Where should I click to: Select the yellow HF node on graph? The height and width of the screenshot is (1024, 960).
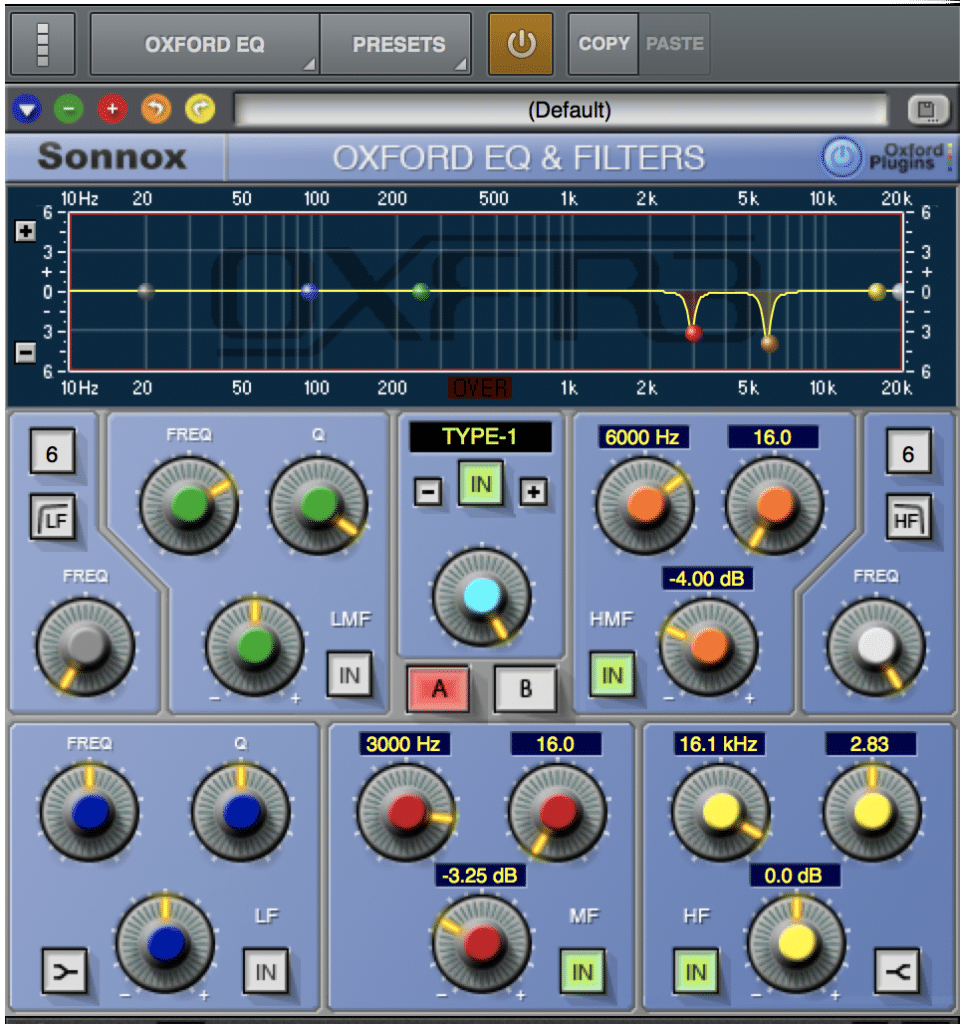tap(876, 292)
